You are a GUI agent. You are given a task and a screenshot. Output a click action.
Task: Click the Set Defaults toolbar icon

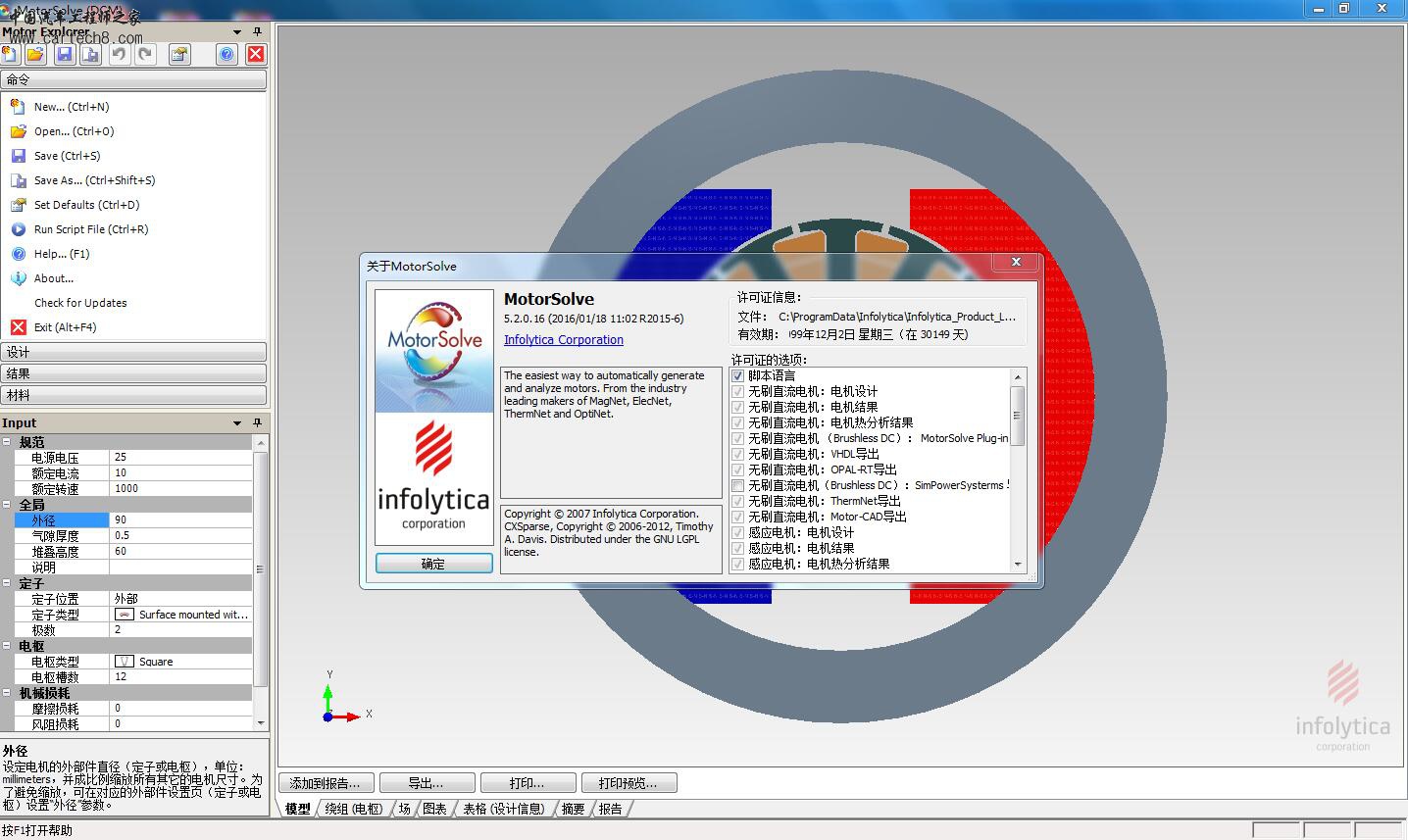click(x=179, y=54)
